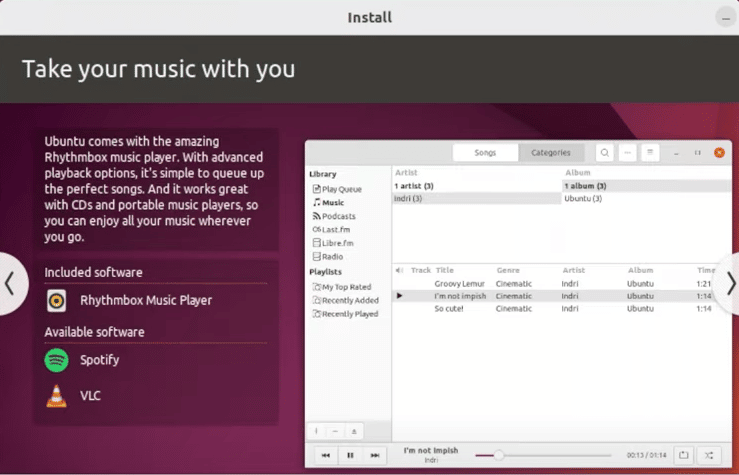Close the Rhythmbox window
The image size is (739, 475).
[x=719, y=153]
